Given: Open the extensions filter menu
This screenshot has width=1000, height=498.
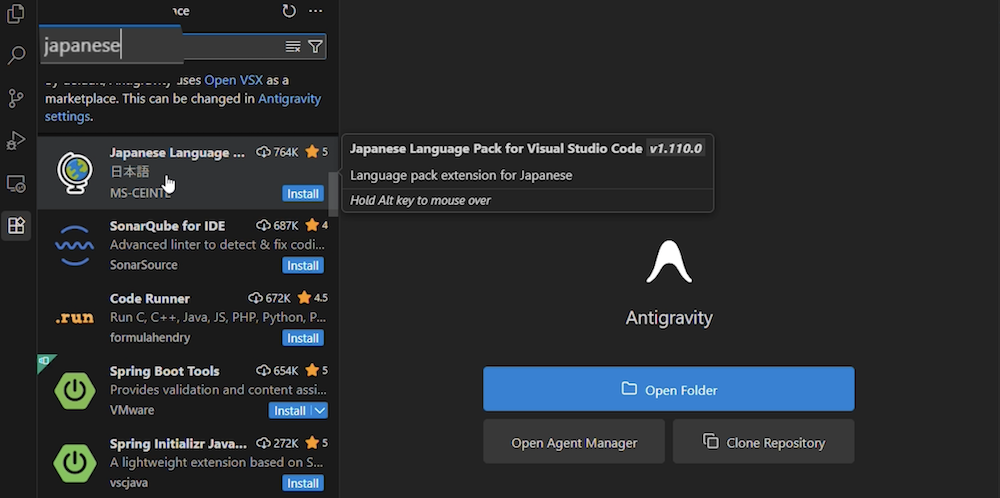Looking at the screenshot, I should [x=315, y=46].
